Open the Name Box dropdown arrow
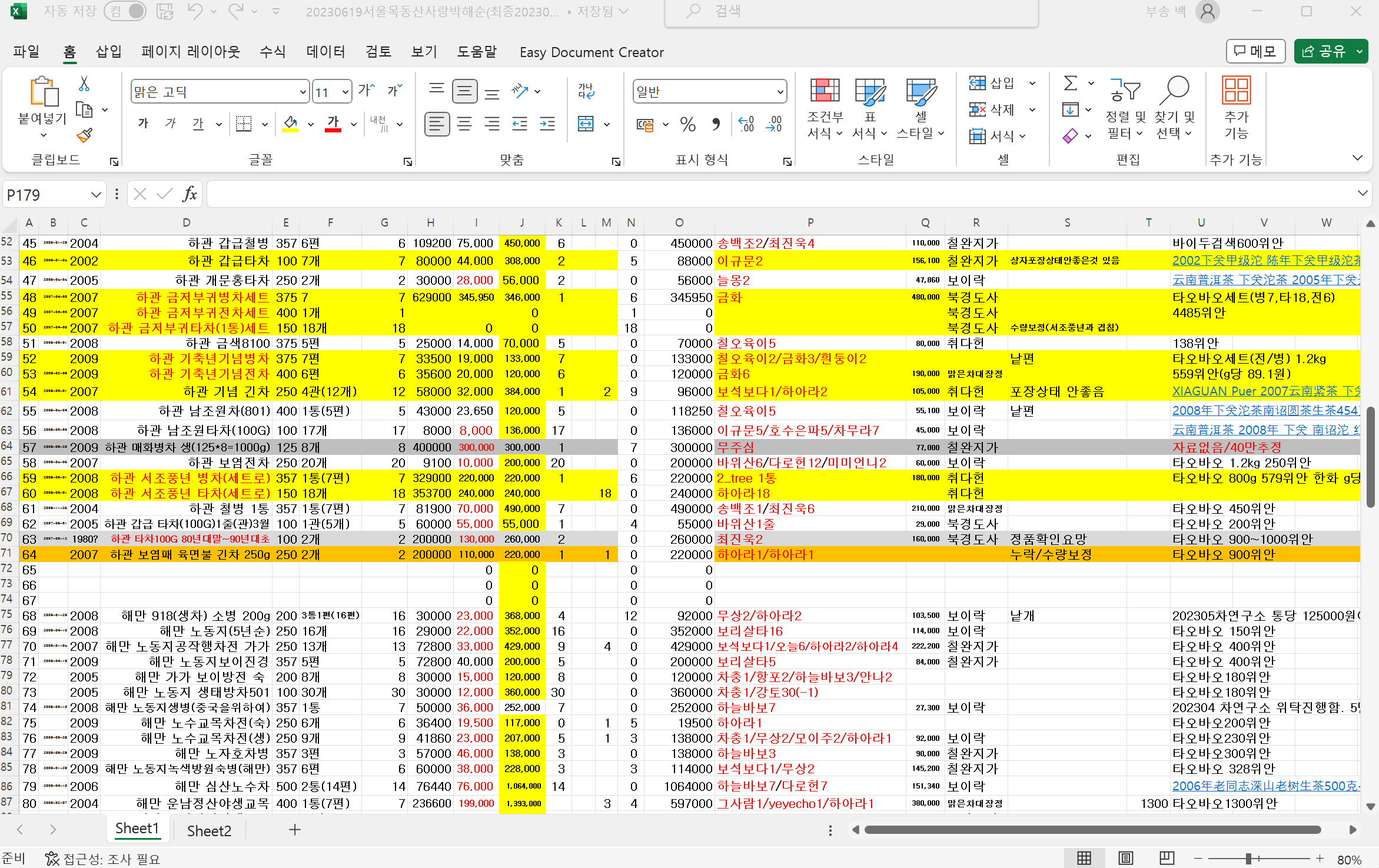The height and width of the screenshot is (868, 1379). [96, 195]
